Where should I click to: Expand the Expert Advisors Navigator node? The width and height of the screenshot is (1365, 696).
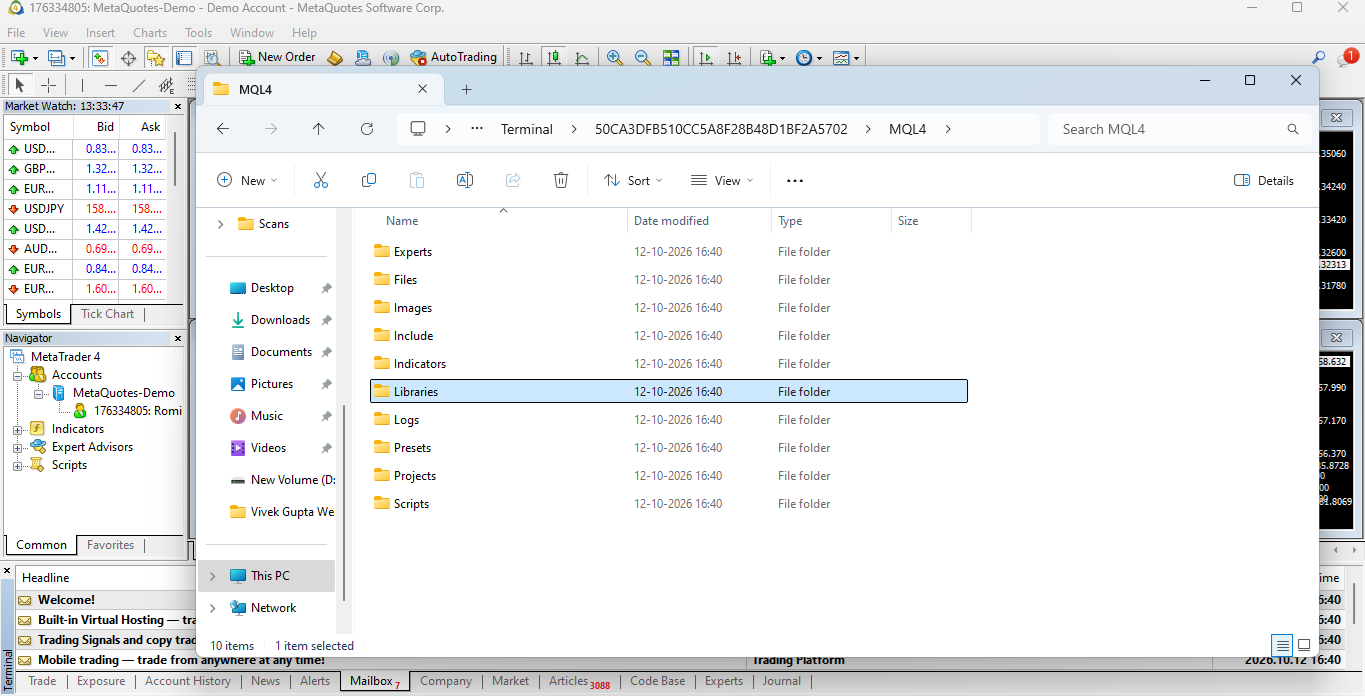[17, 447]
